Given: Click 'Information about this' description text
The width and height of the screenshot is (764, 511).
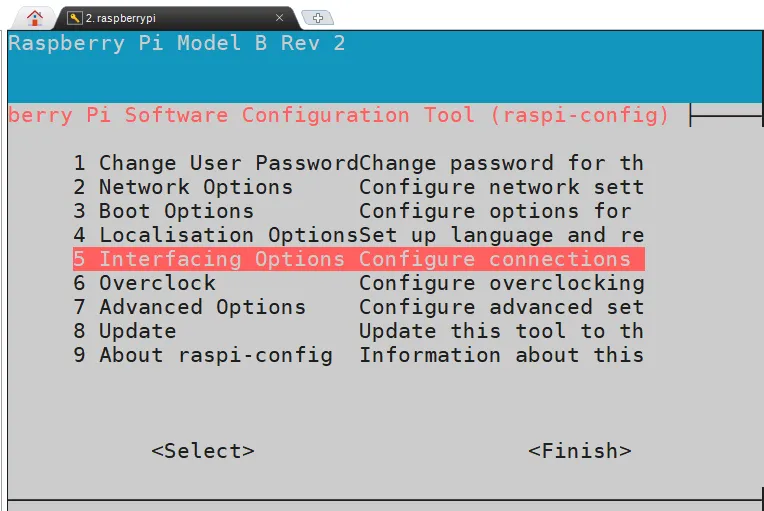Looking at the screenshot, I should click(501, 355).
